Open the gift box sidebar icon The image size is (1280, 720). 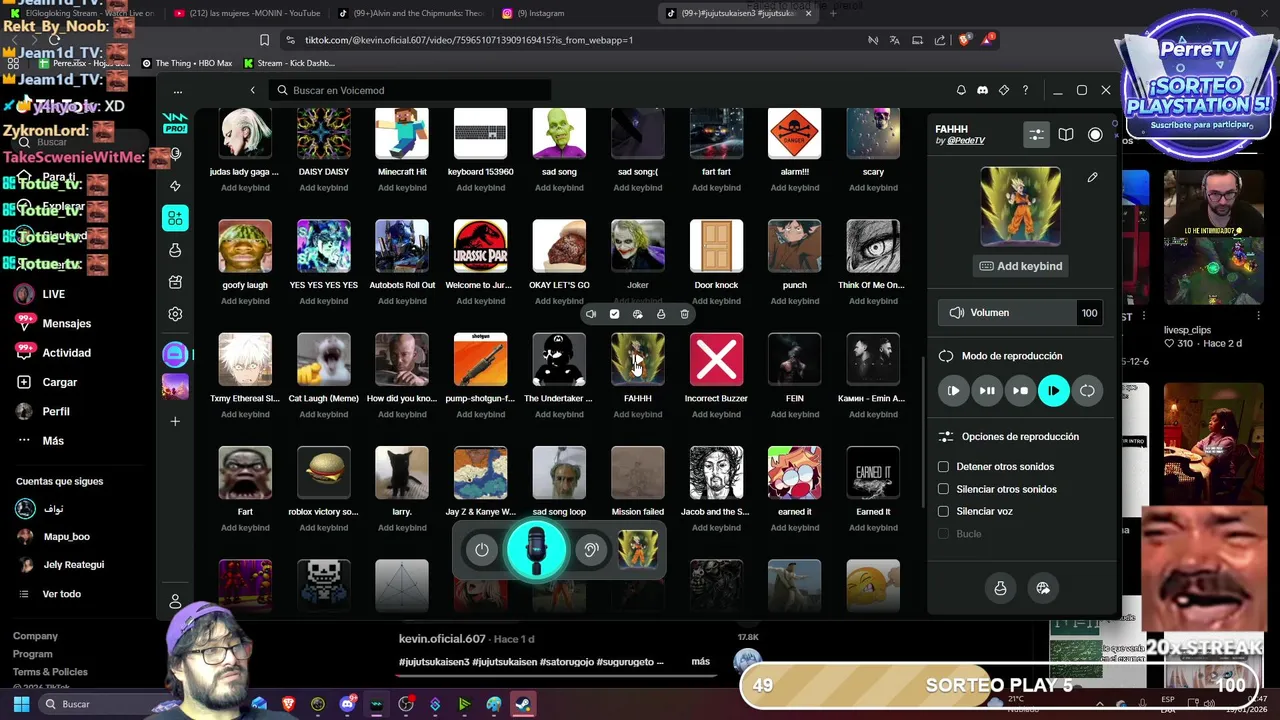(x=175, y=282)
